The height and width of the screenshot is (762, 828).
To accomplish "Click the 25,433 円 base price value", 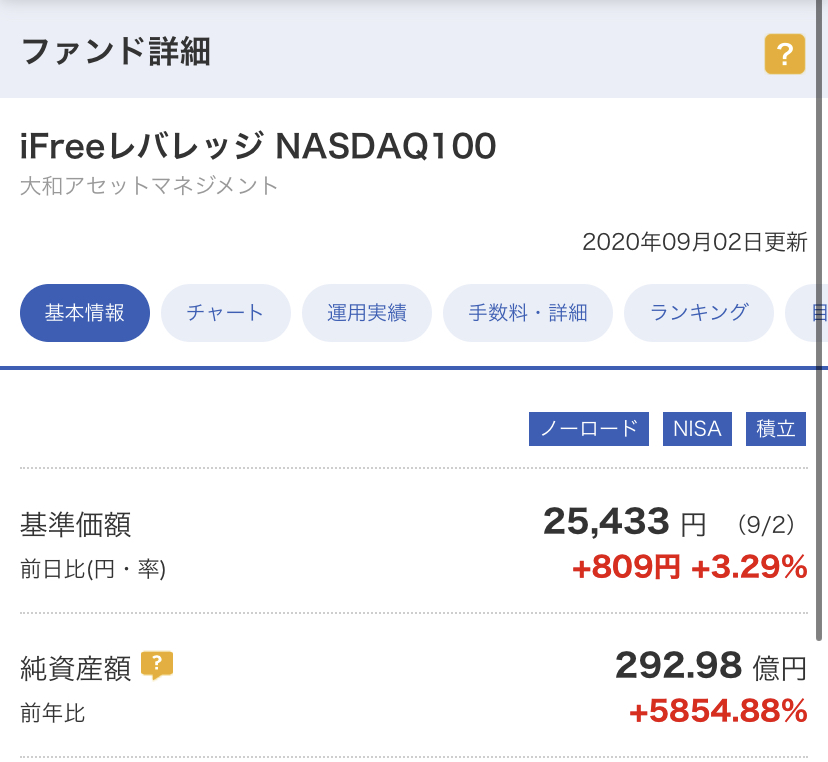I will click(x=625, y=522).
